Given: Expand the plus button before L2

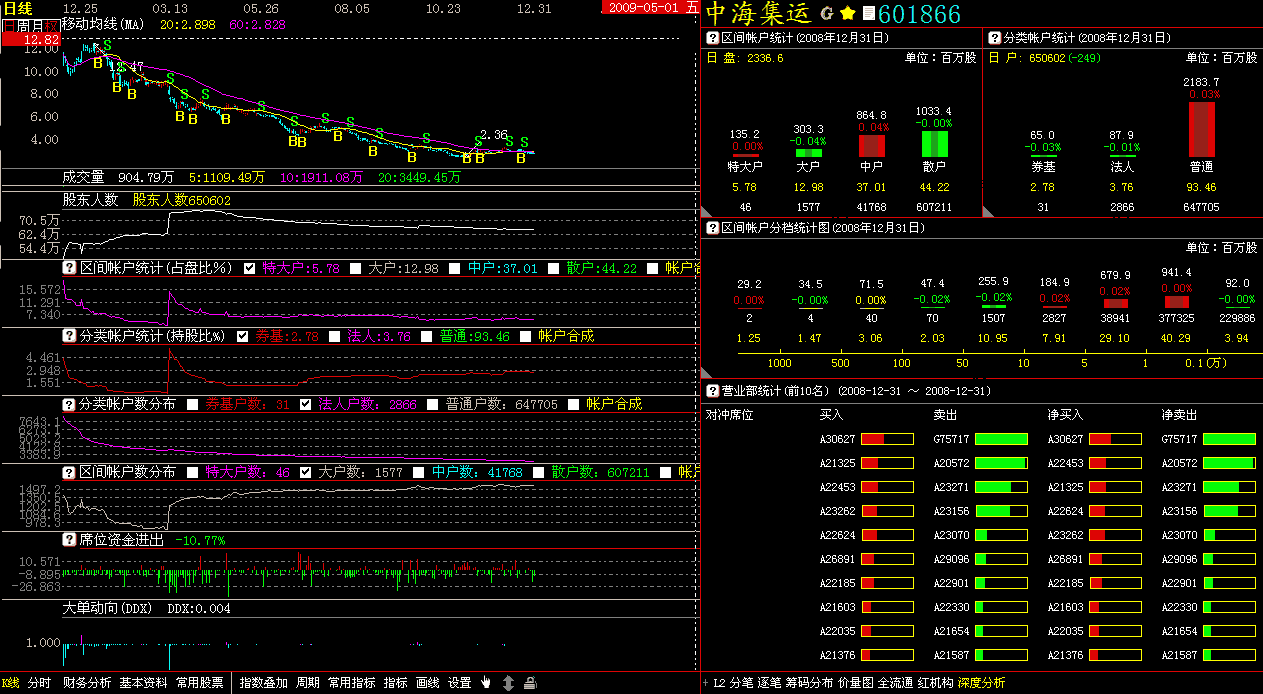Looking at the screenshot, I should coord(705,683).
